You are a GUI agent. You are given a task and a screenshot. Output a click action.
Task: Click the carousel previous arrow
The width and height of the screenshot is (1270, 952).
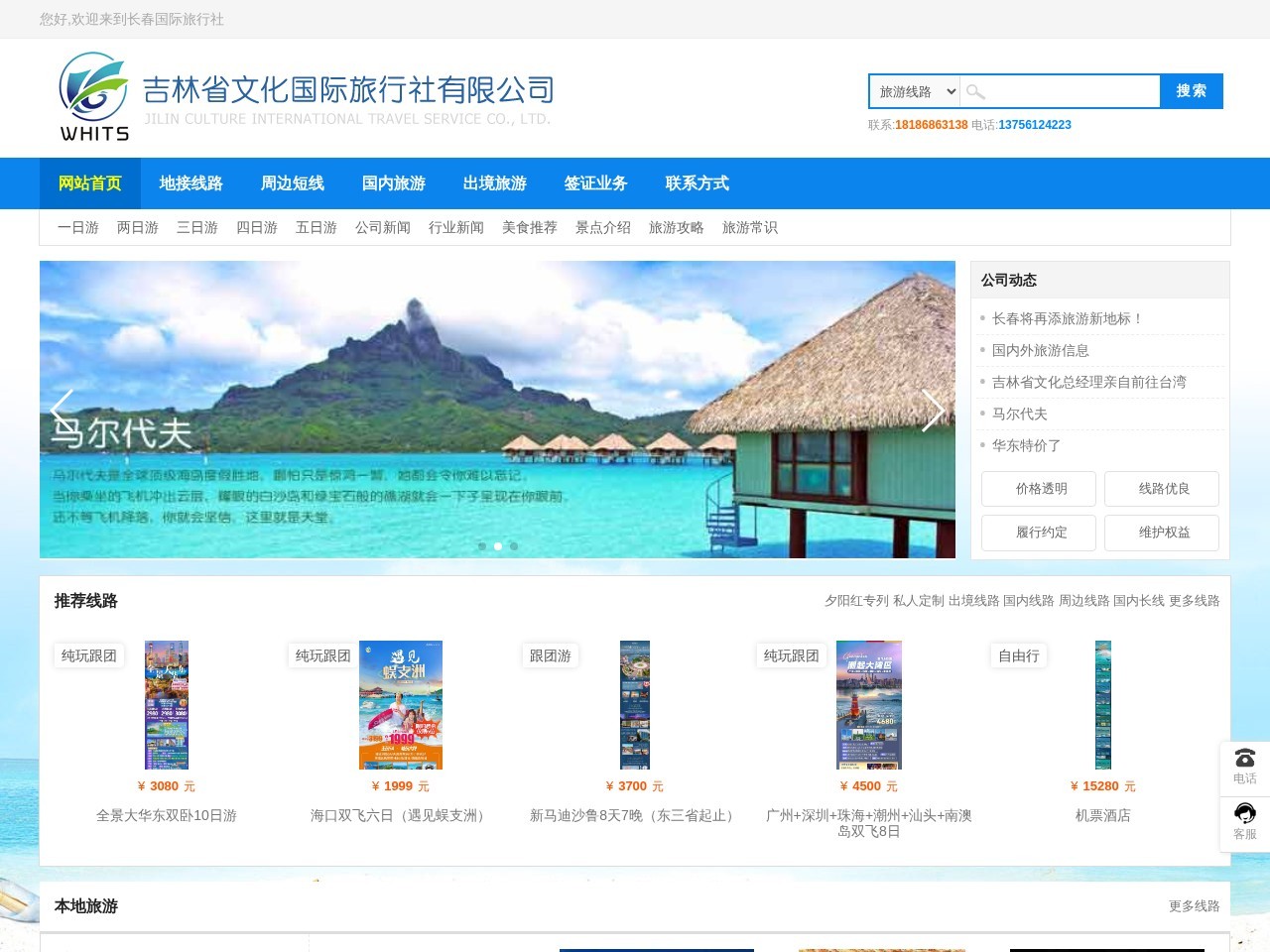61,411
